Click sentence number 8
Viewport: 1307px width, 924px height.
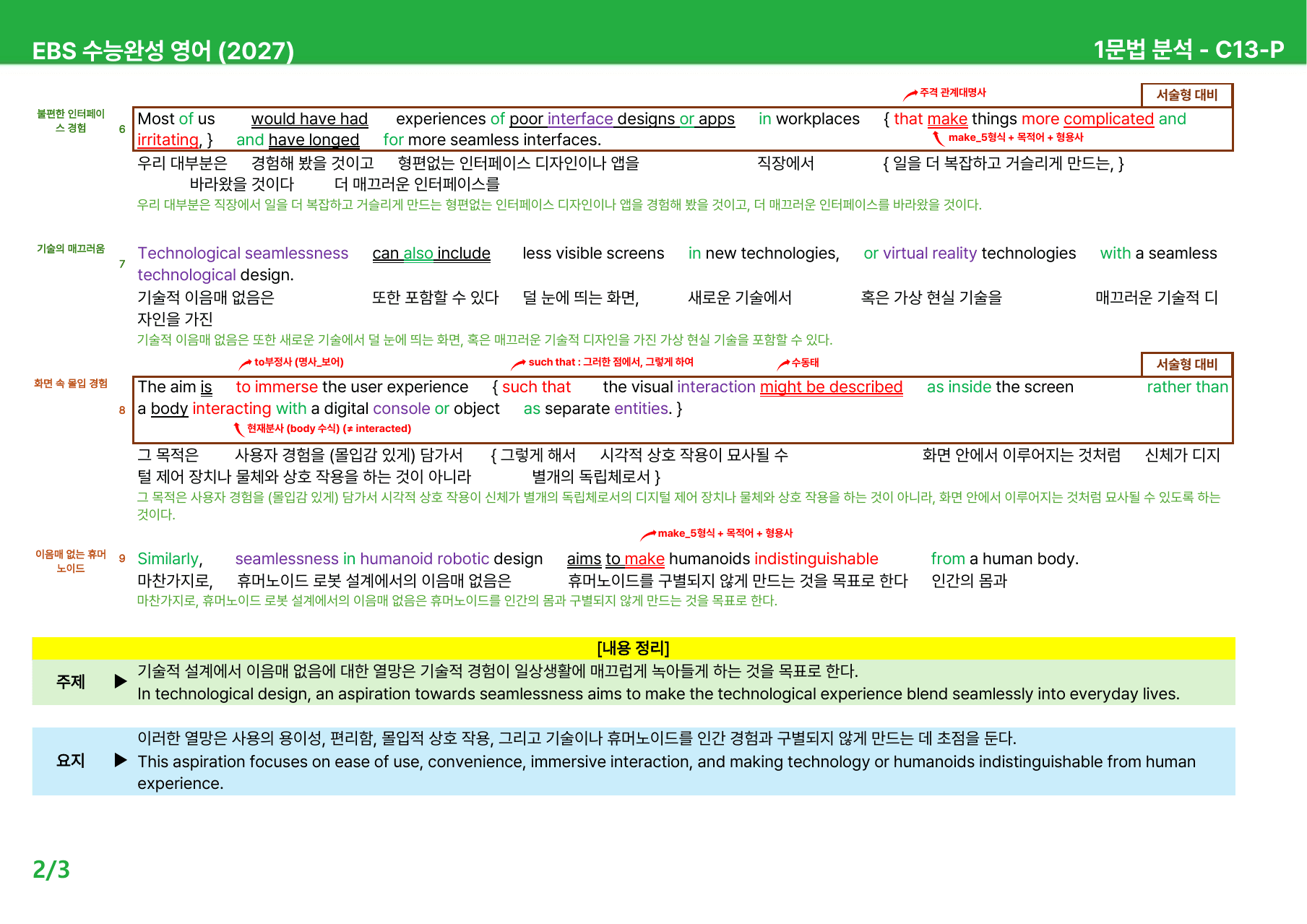point(122,410)
